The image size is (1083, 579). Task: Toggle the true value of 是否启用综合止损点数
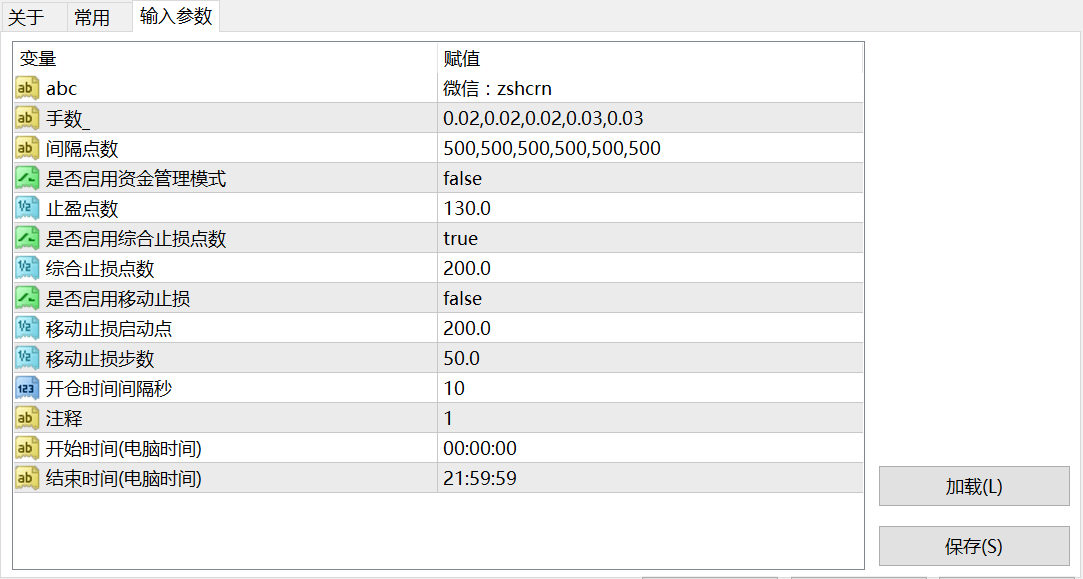coord(650,238)
